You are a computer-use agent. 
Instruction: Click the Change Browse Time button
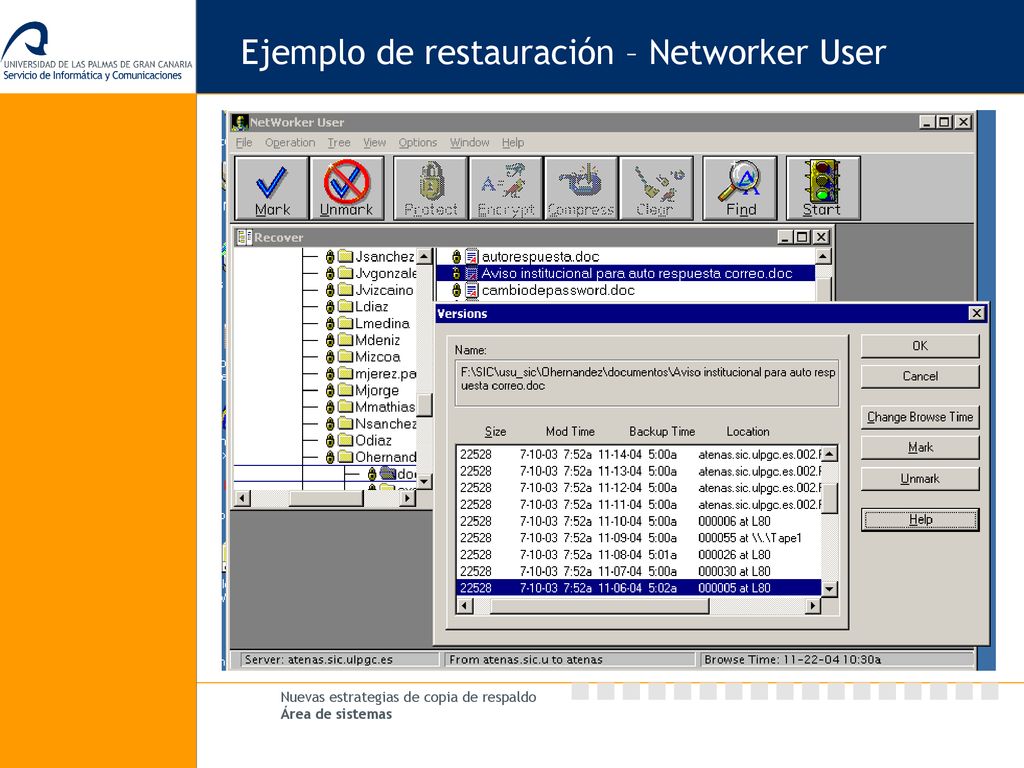pyautogui.click(x=920, y=417)
